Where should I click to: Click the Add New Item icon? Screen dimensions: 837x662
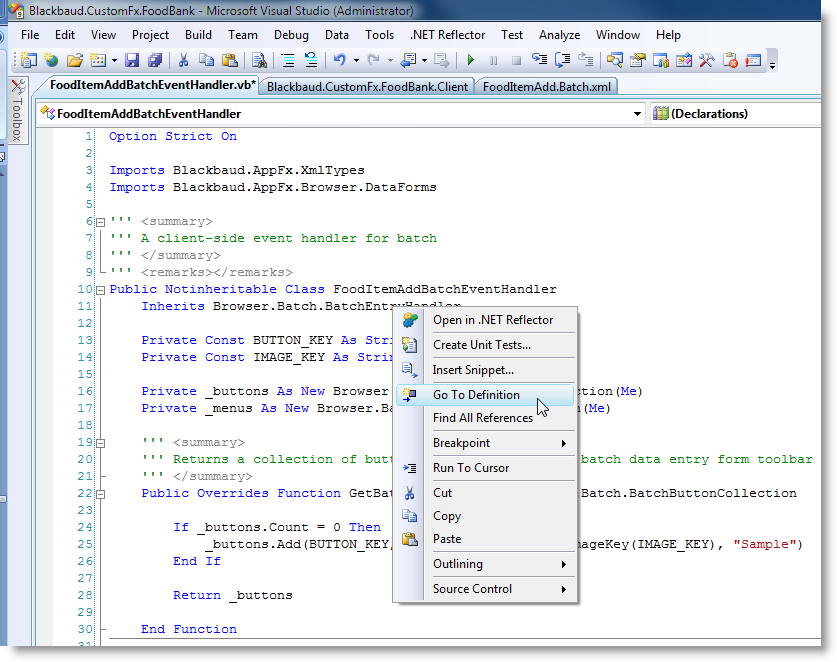click(x=98, y=60)
